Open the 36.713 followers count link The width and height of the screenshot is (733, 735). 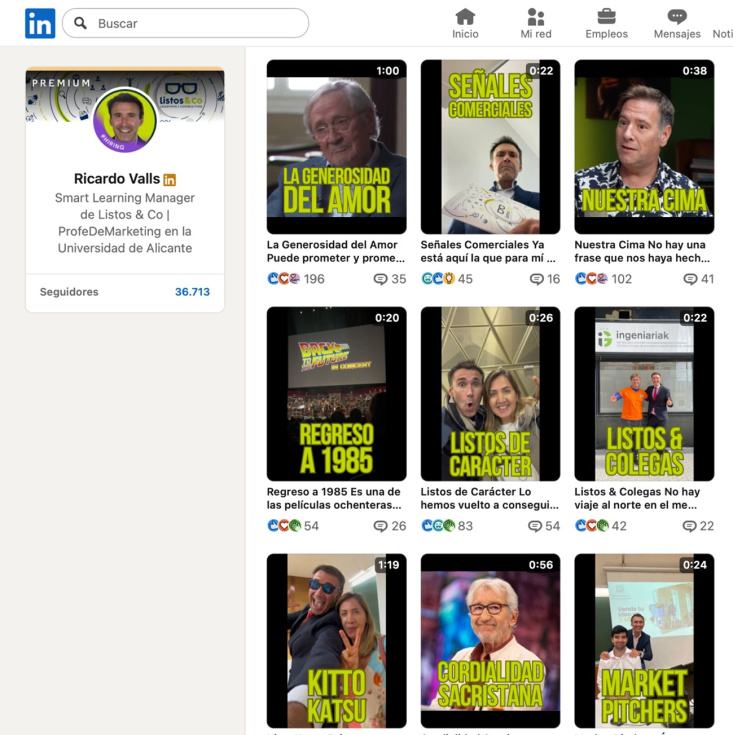[x=192, y=292]
